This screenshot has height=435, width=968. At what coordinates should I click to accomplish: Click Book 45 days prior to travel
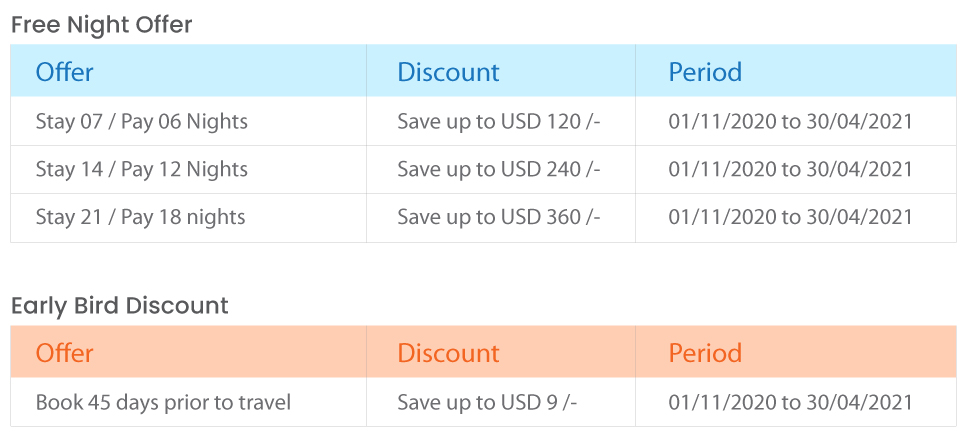pyautogui.click(x=163, y=403)
